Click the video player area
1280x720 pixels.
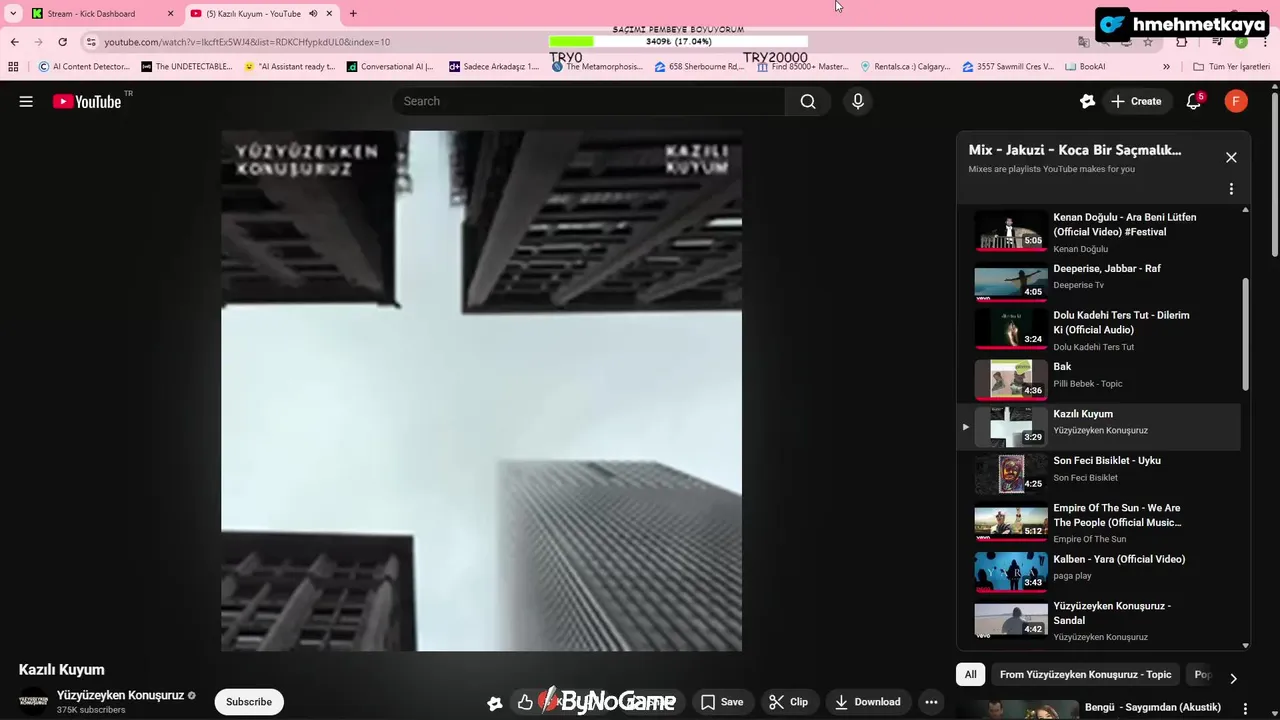coord(481,391)
